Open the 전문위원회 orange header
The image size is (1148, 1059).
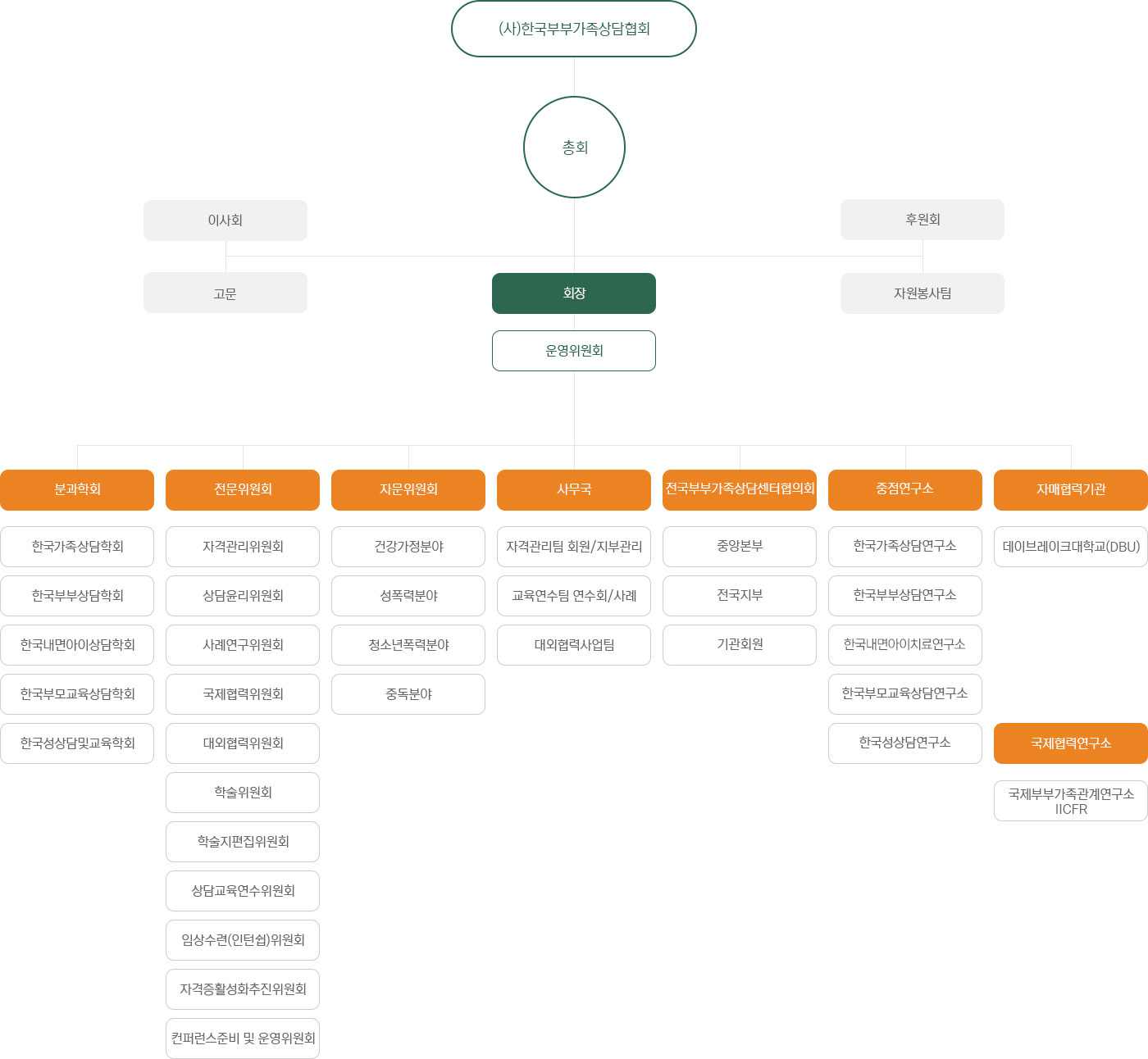[x=243, y=489]
